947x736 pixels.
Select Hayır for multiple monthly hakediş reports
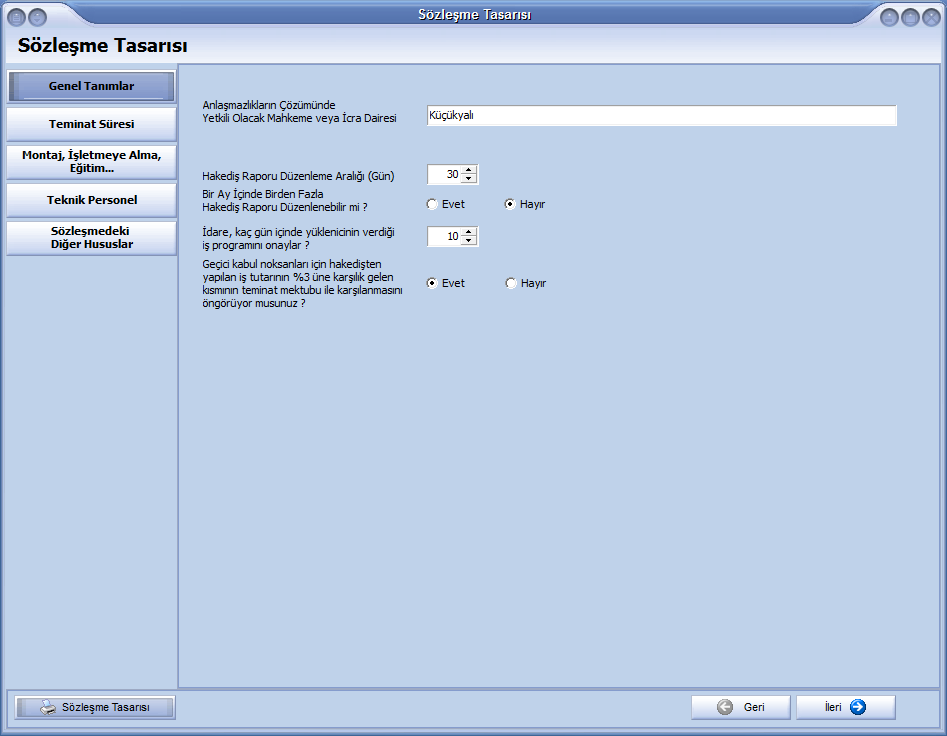click(x=510, y=204)
